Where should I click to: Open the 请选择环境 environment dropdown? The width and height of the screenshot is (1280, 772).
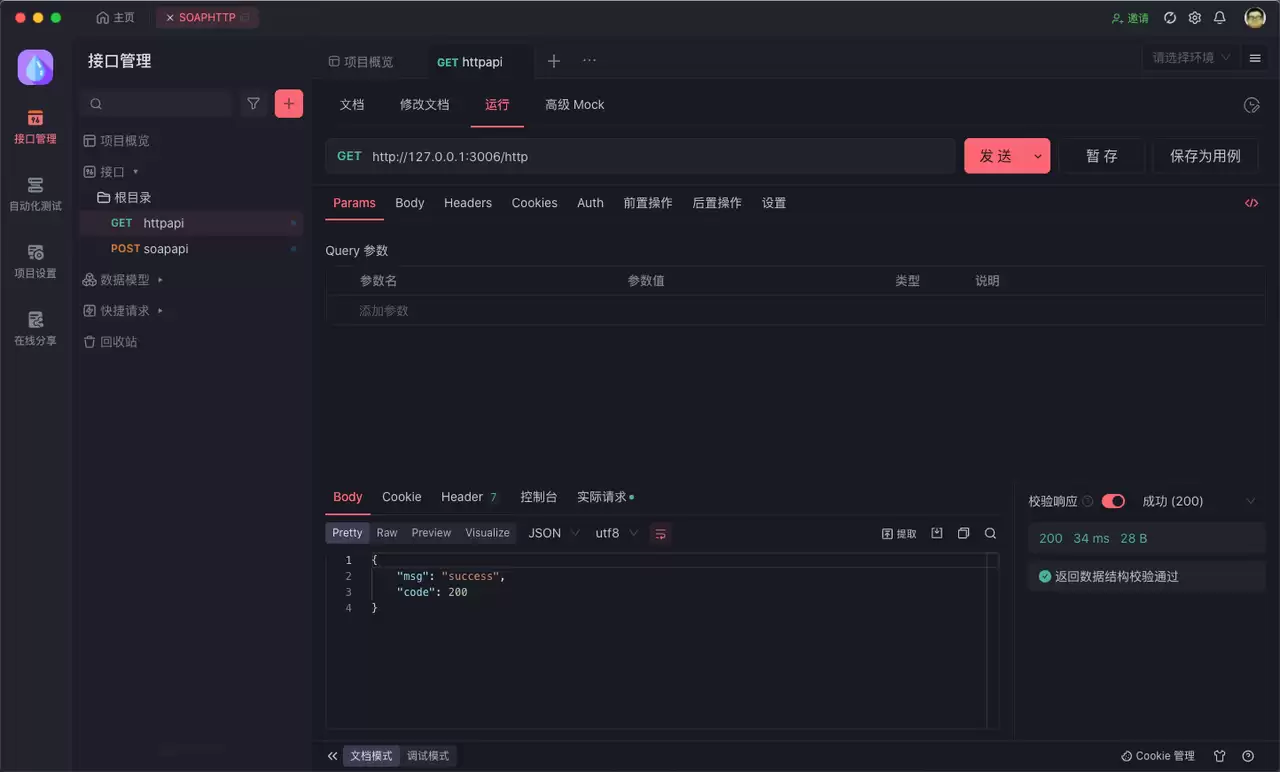click(x=1191, y=58)
